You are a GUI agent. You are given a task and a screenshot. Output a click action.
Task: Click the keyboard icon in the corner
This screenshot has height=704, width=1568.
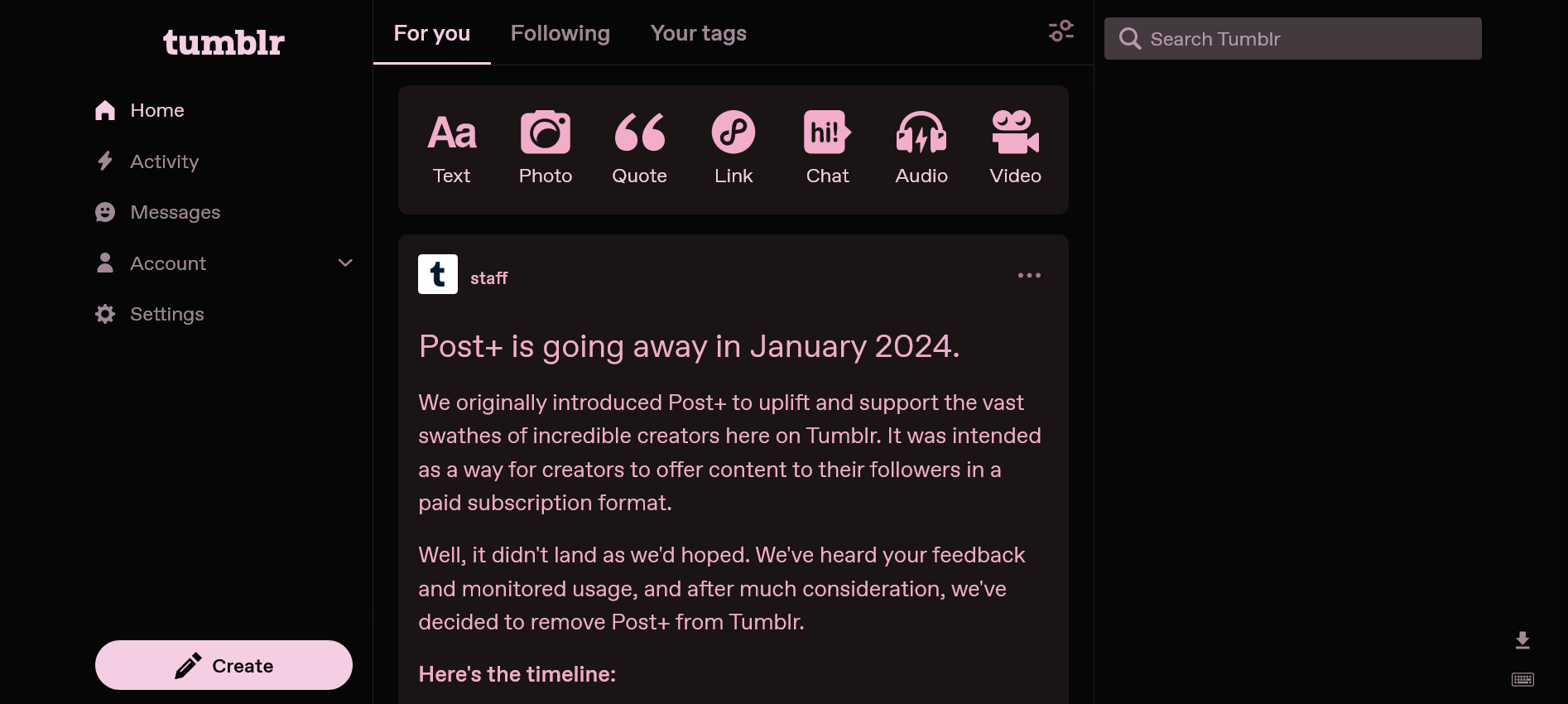point(1522,679)
